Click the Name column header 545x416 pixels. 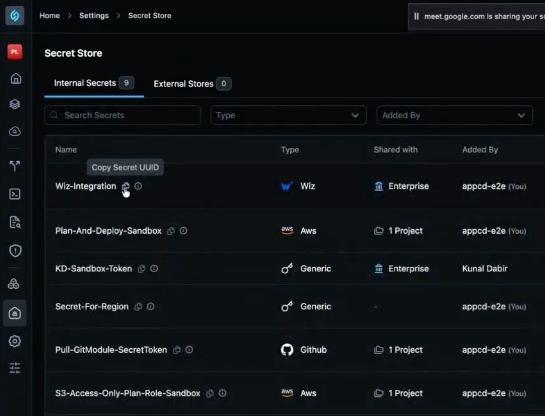coord(66,150)
